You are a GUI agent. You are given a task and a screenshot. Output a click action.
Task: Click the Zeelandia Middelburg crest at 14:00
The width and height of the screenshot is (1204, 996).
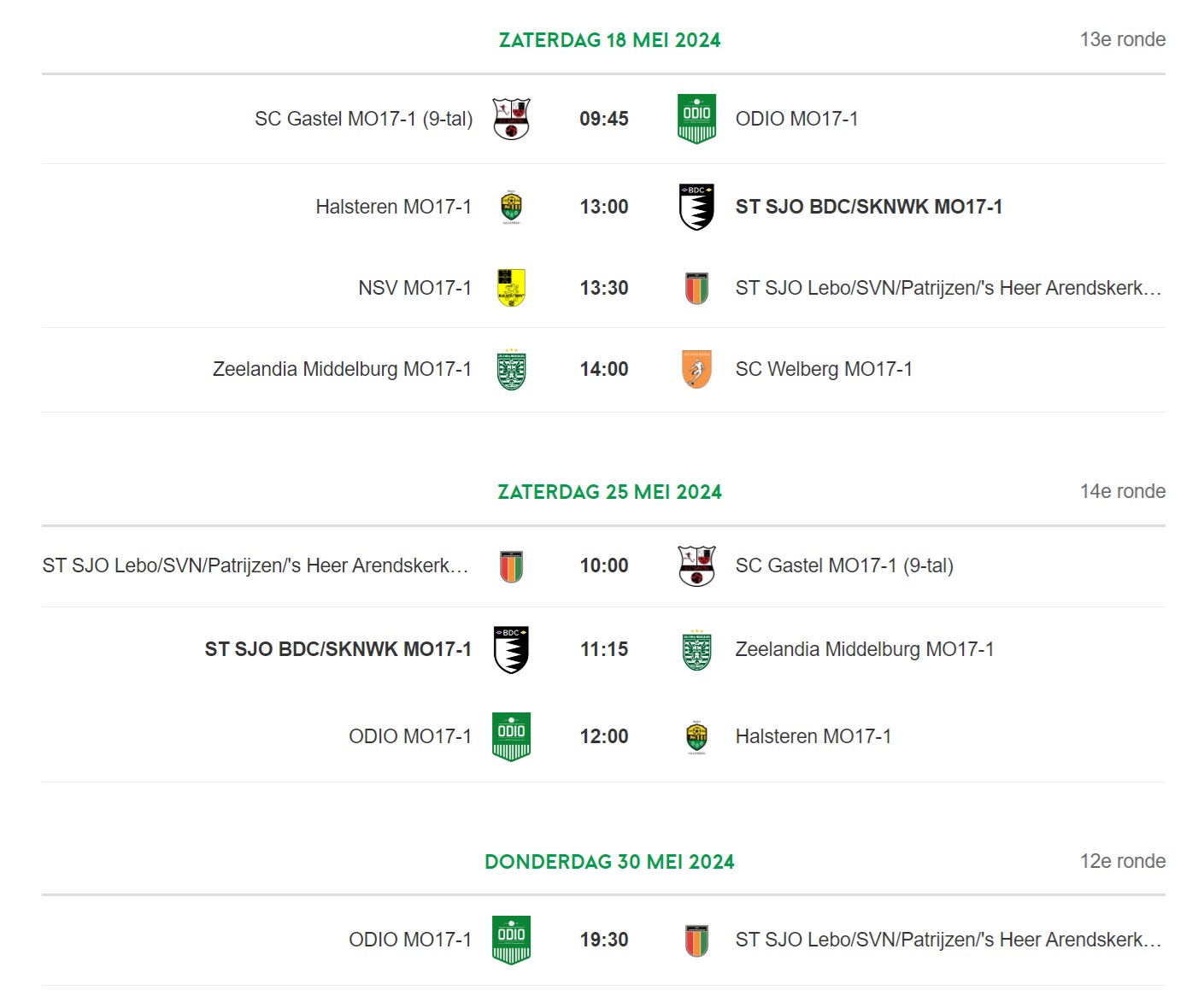click(x=511, y=369)
